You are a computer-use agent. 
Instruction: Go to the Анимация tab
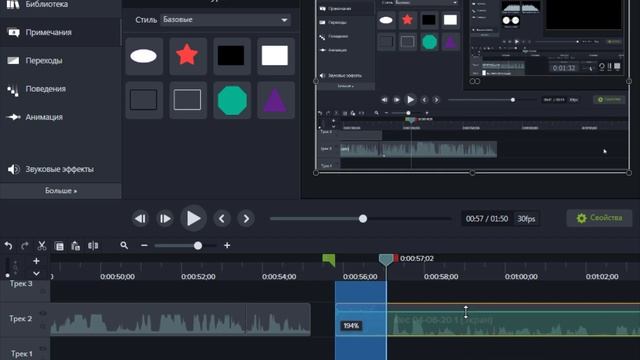point(60,117)
